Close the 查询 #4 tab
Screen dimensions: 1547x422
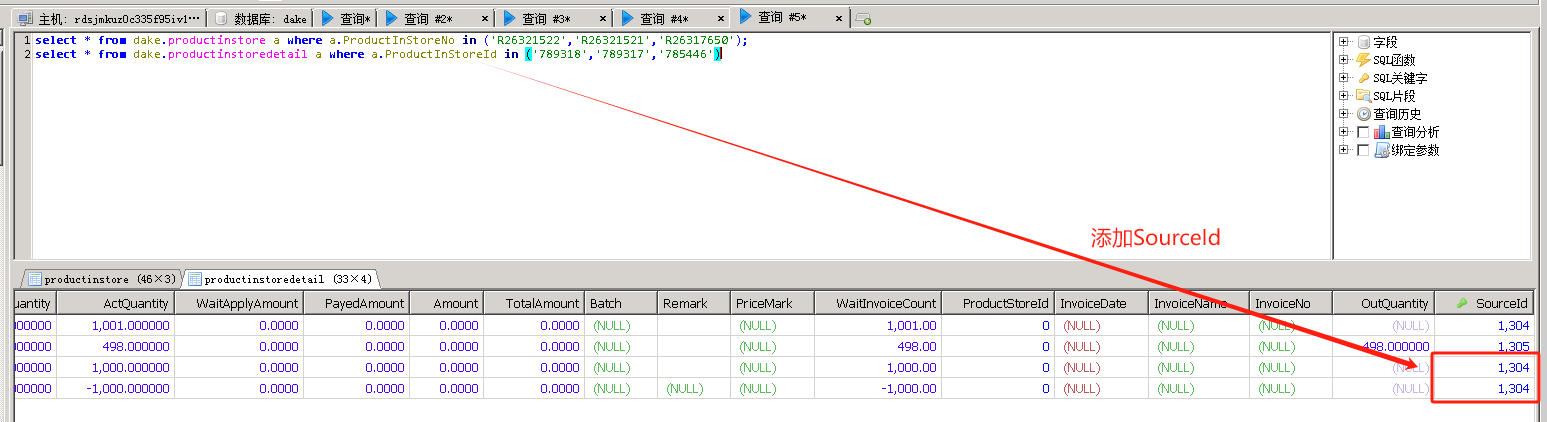click(x=721, y=19)
